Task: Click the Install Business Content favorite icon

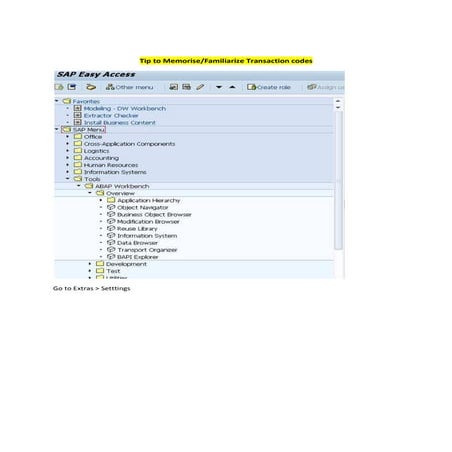Action: pyautogui.click(x=78, y=122)
